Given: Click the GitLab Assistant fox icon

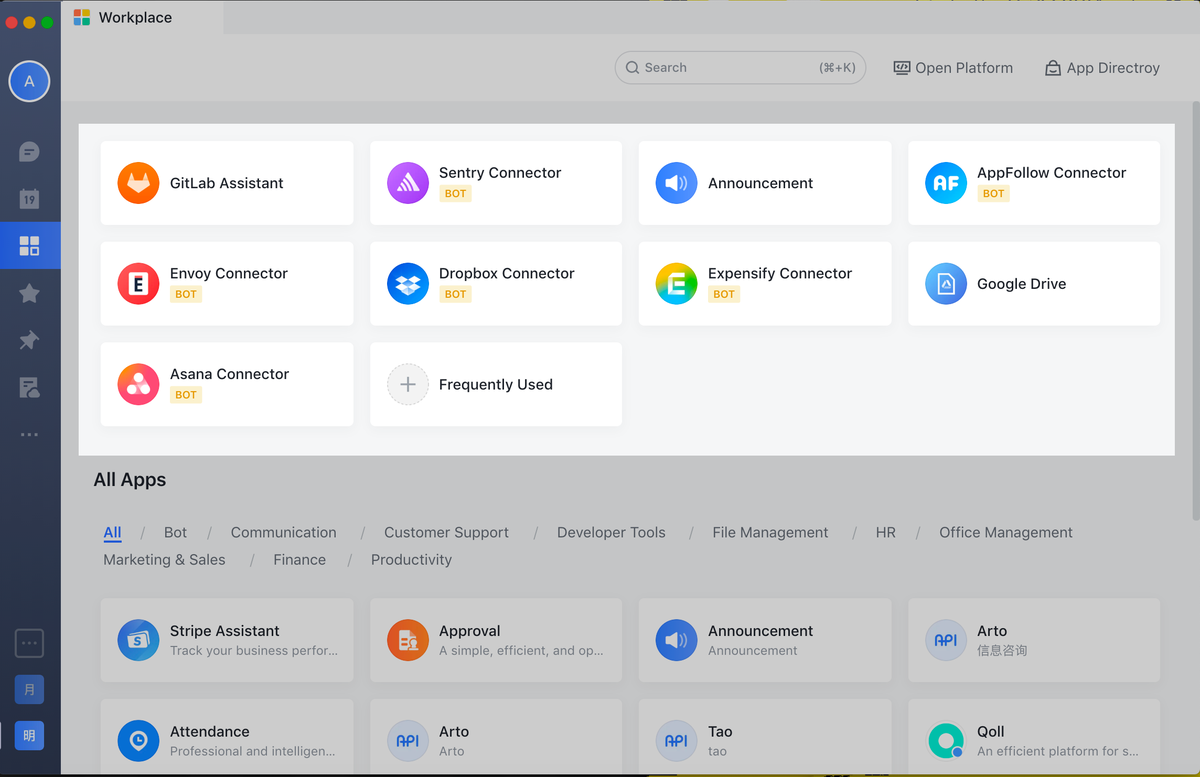Looking at the screenshot, I should [x=138, y=183].
